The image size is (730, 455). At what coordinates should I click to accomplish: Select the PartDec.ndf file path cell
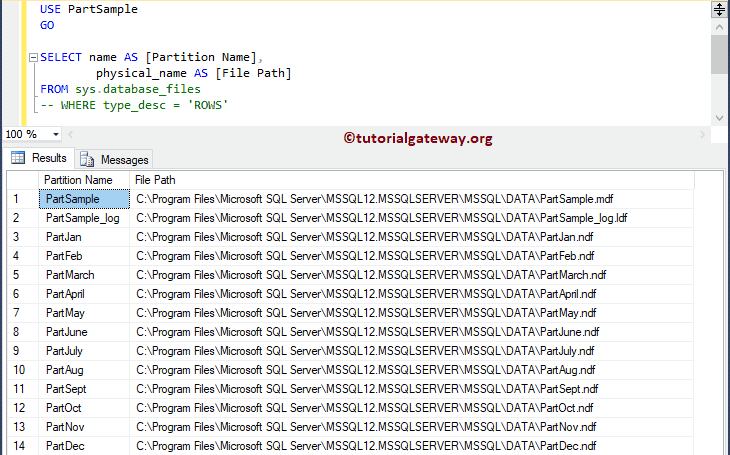412,446
